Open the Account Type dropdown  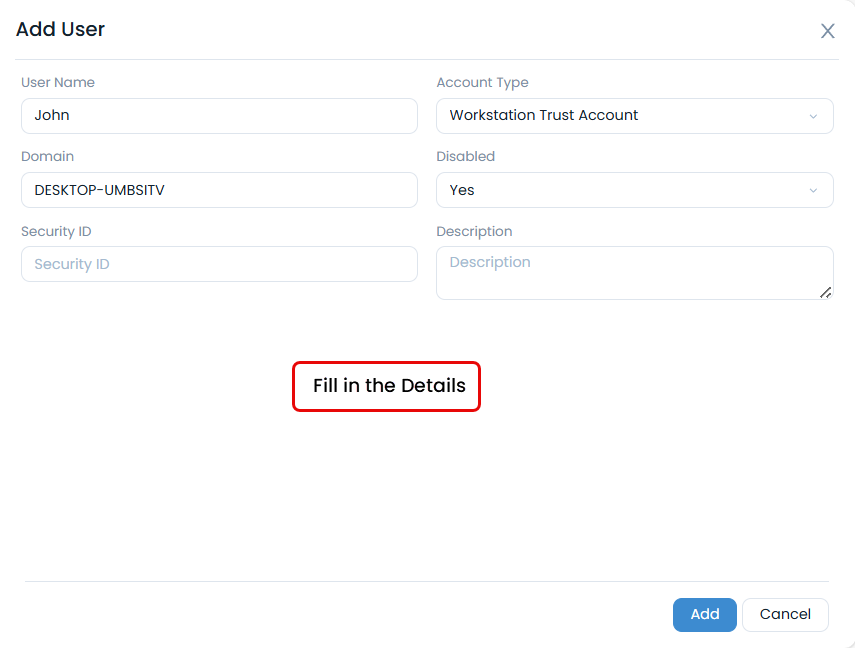pyautogui.click(x=634, y=116)
